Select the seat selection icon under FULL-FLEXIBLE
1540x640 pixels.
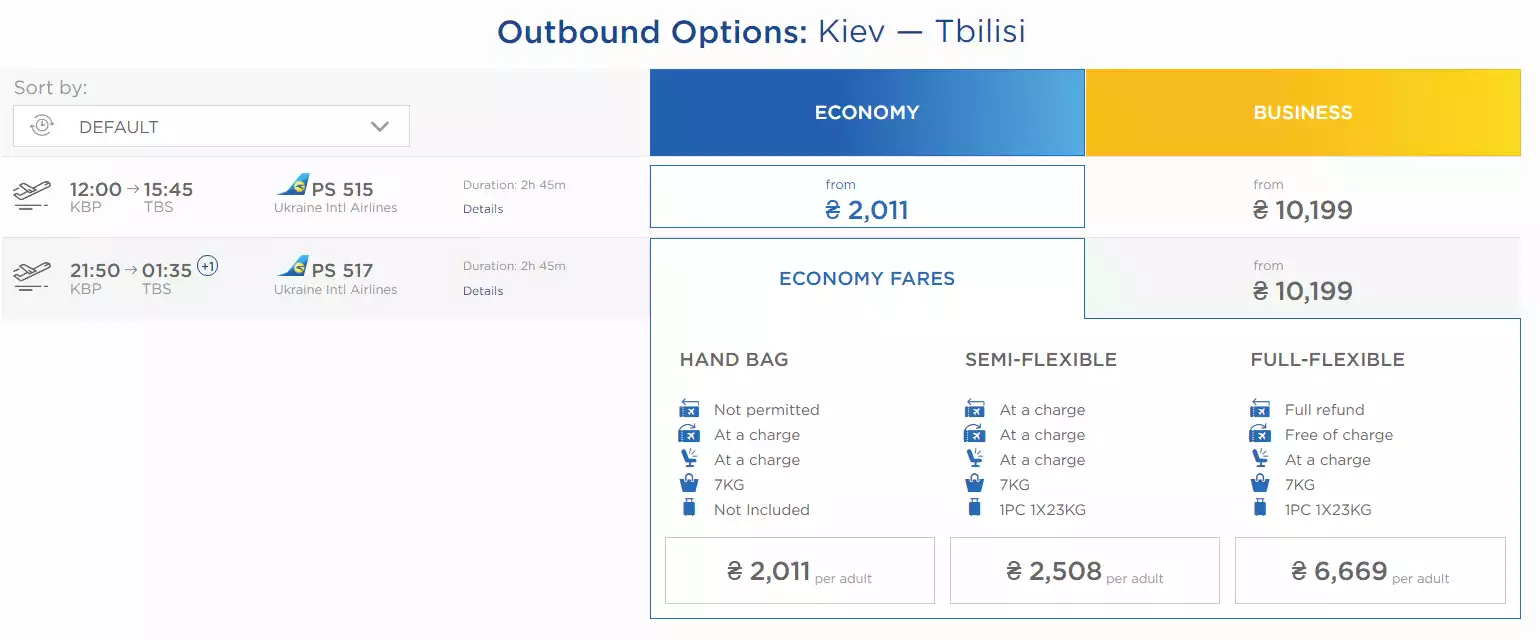pos(1258,459)
